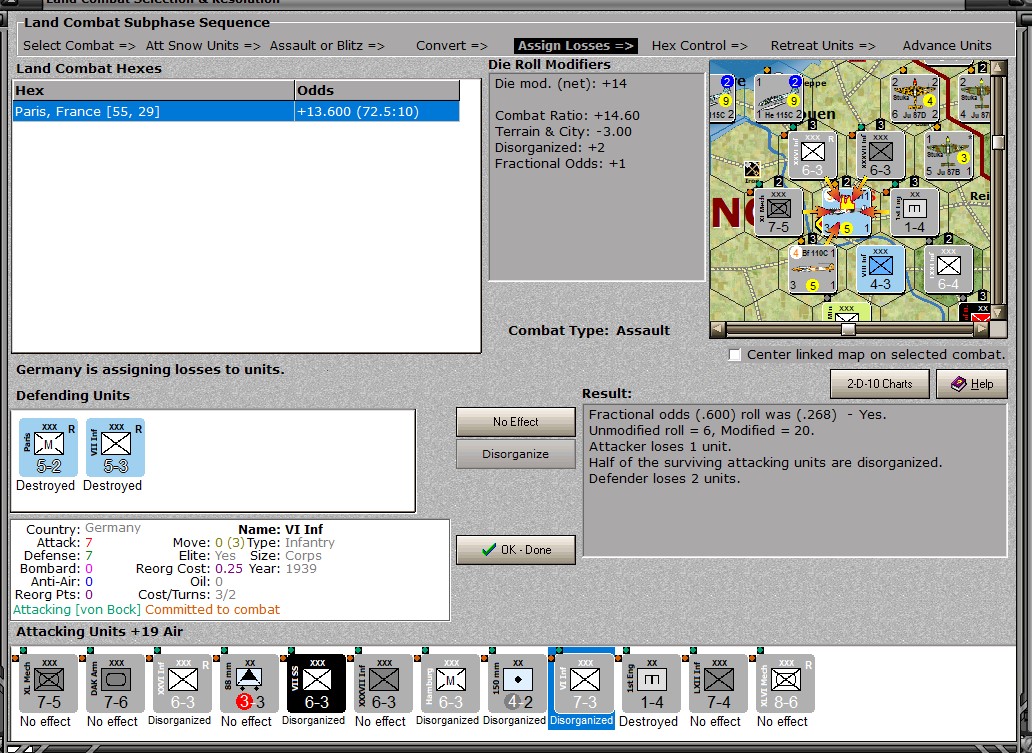
Task: Select the XL Mech 7-5 attacking unit
Action: click(49, 683)
